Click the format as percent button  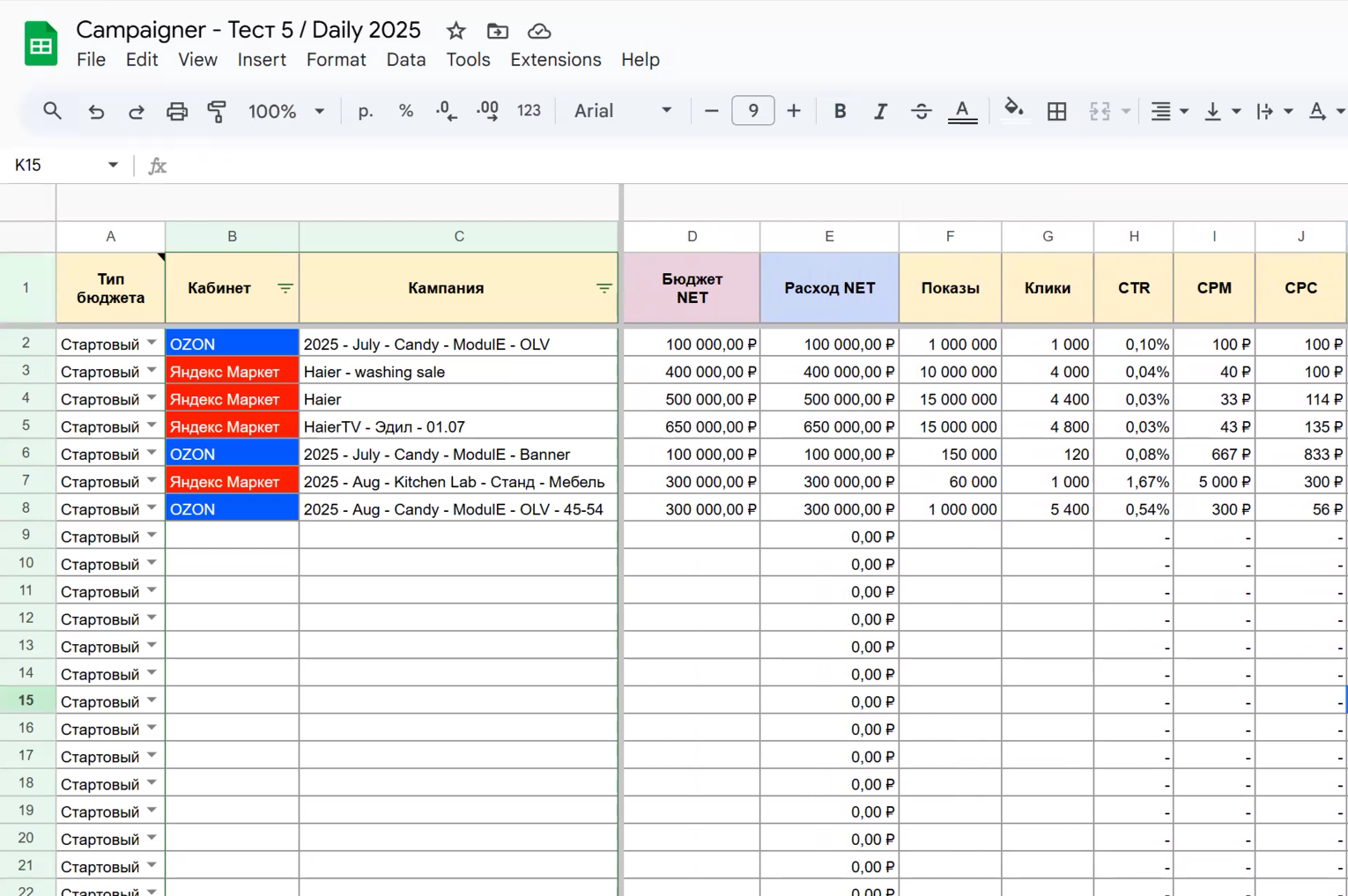tap(405, 111)
